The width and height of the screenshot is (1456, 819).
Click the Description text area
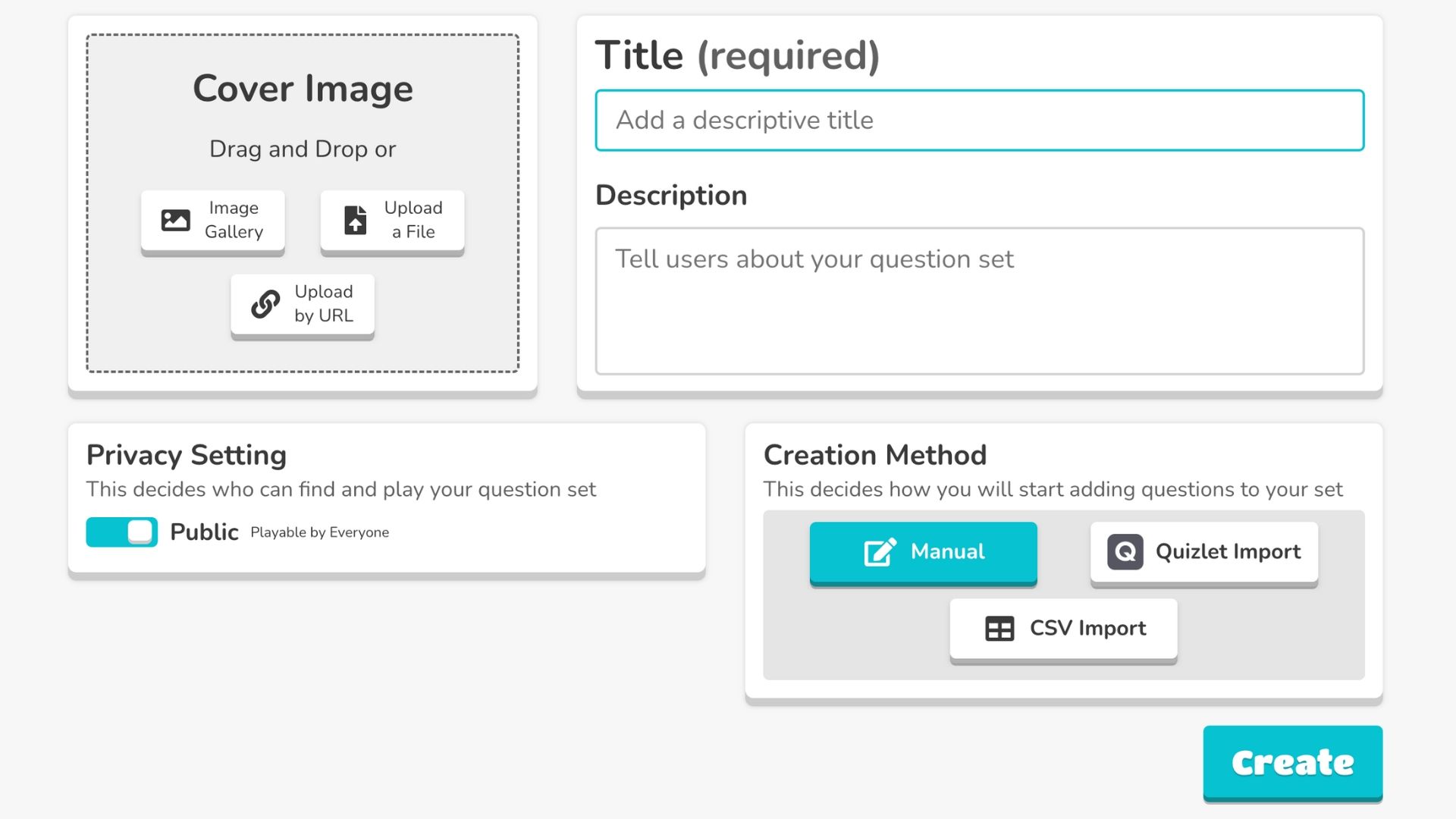tap(980, 300)
